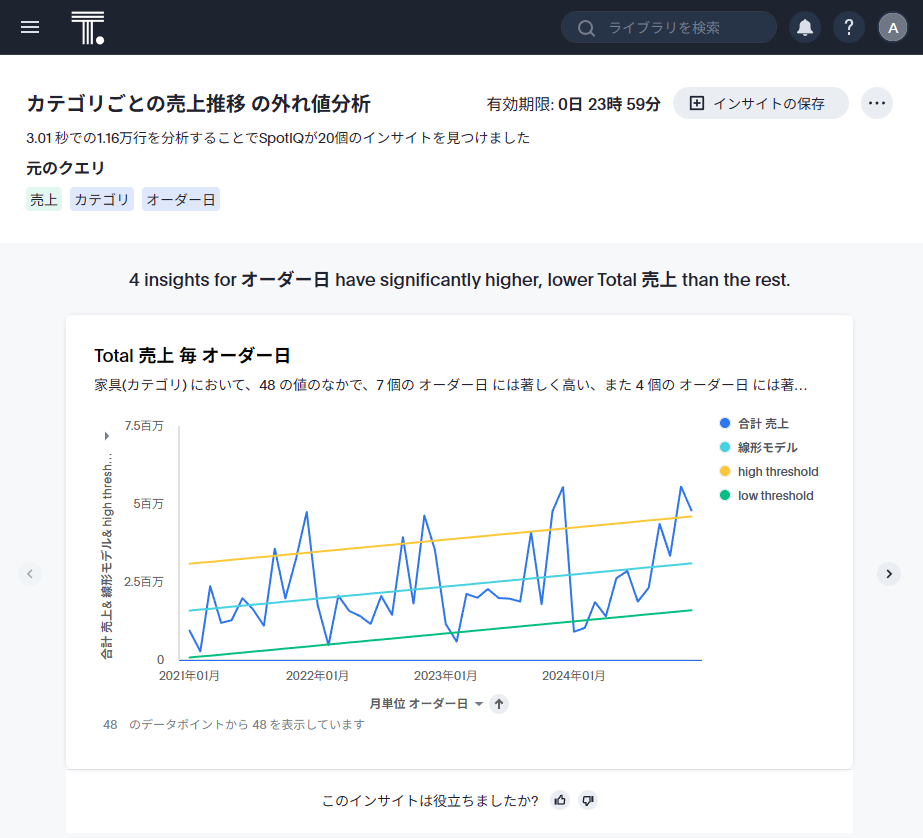
Task: Expand 月単位 オーダー日 axis dropdown
Action: point(478,704)
